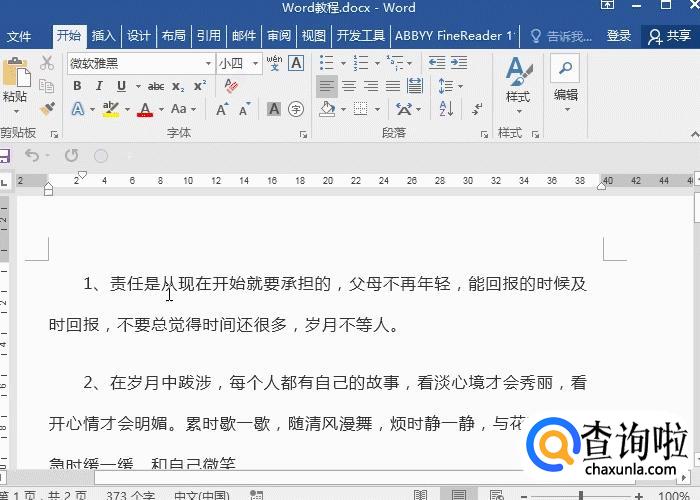
Task: Open the font name dropdown 微软雅黑
Action: point(140,63)
